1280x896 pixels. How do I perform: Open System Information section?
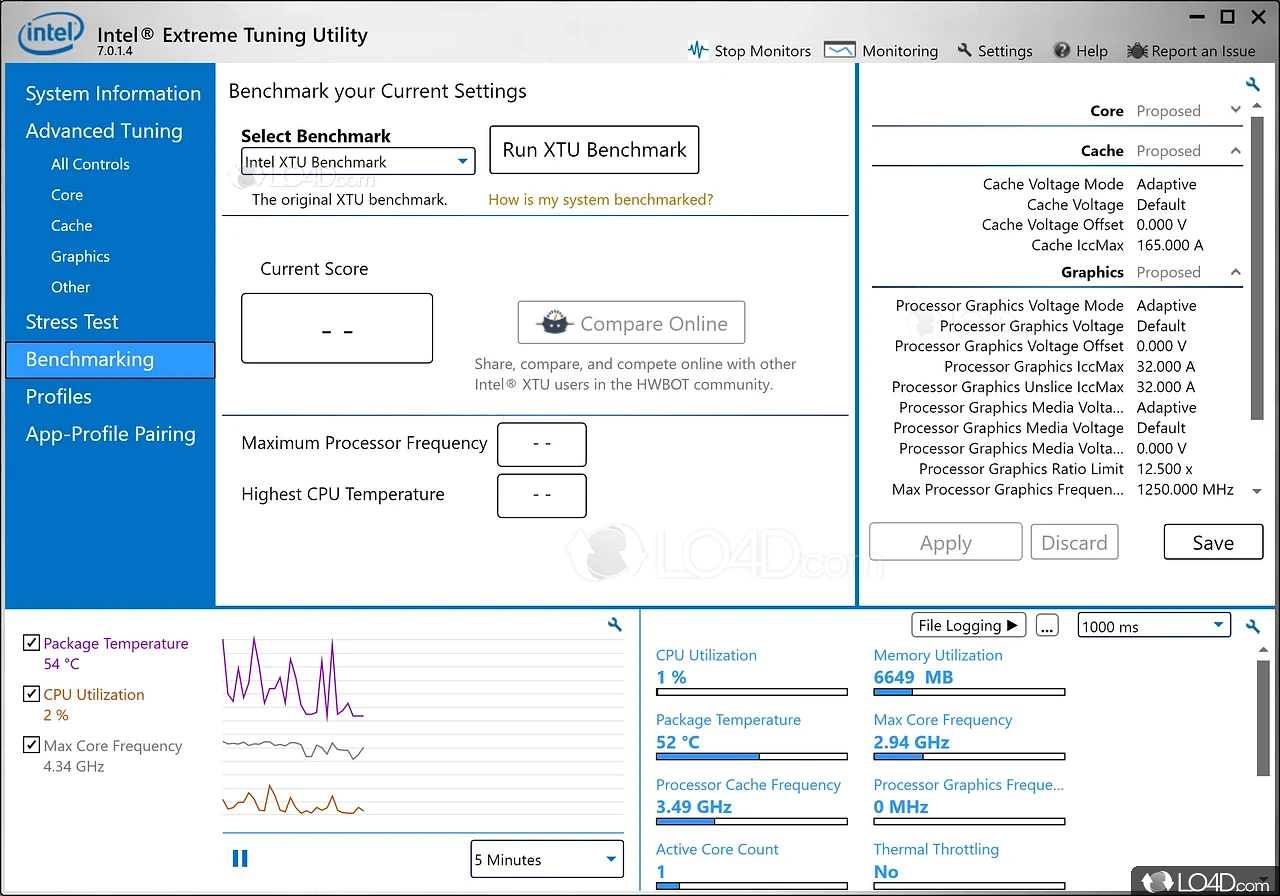[113, 93]
